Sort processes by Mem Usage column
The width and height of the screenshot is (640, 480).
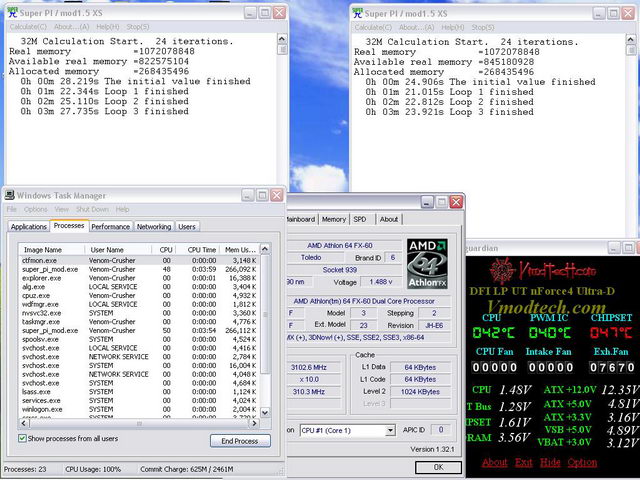240,249
